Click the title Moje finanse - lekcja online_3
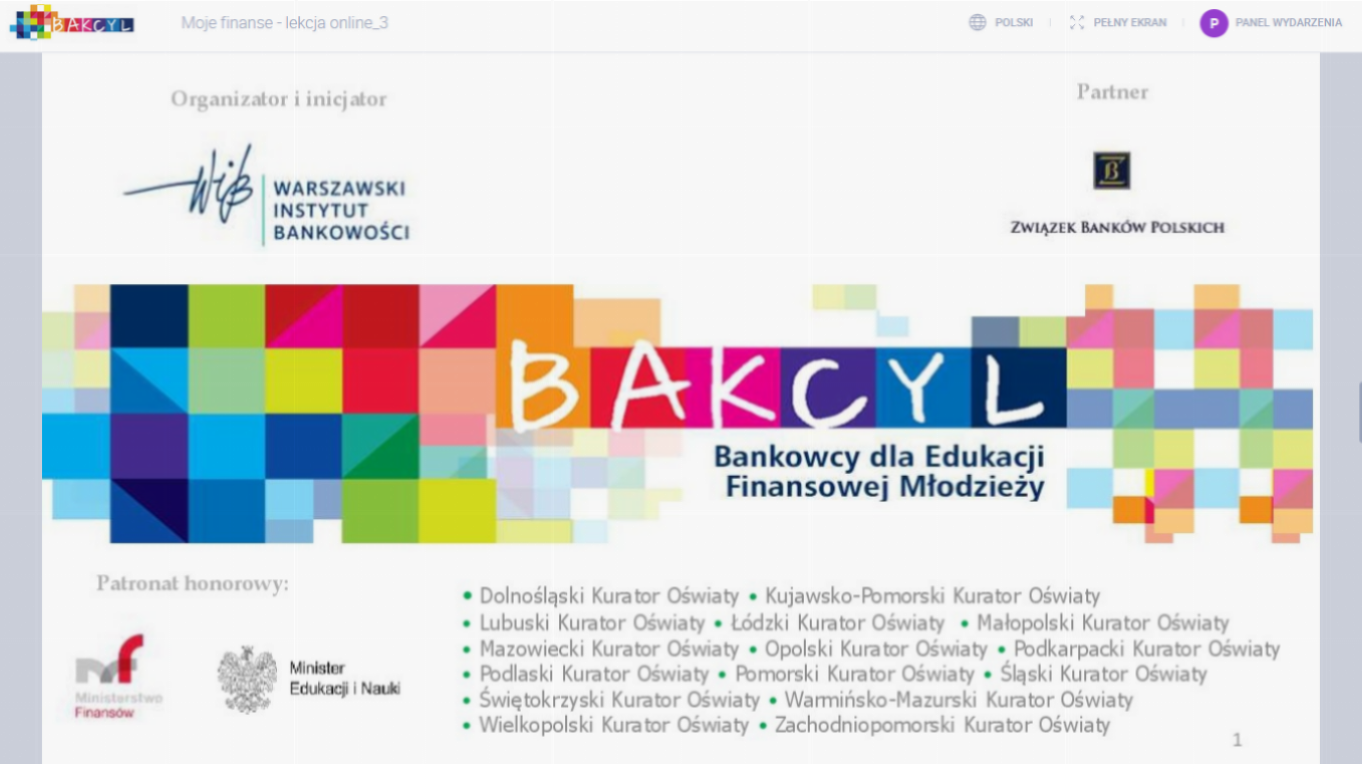 coord(285,22)
